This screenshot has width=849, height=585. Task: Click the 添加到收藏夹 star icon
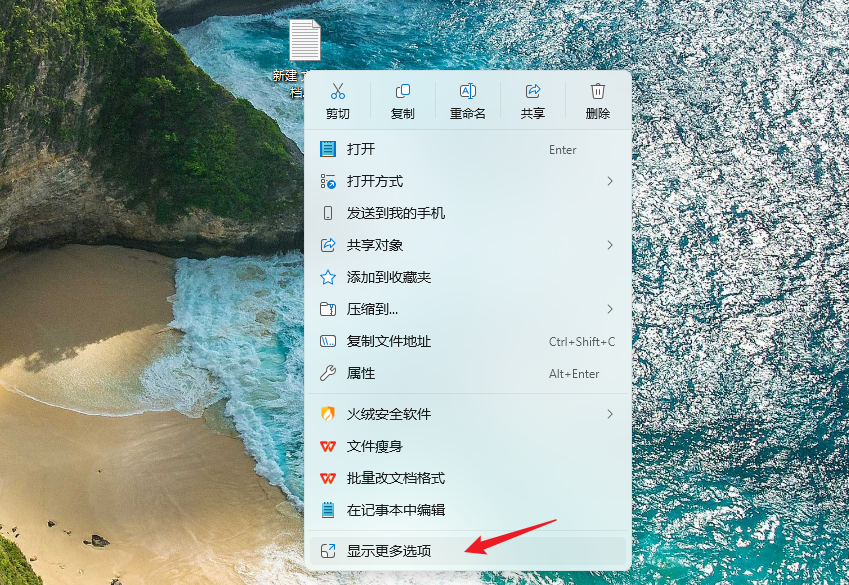pyautogui.click(x=330, y=278)
